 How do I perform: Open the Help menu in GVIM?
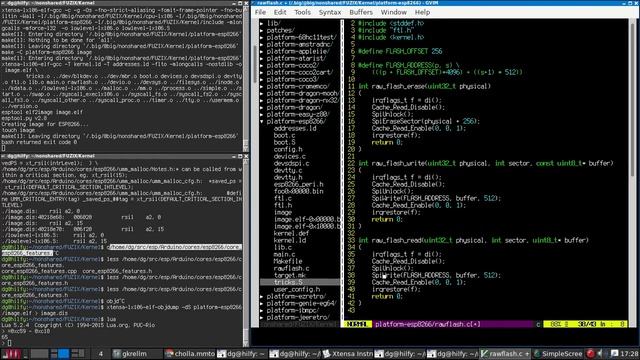422,12
